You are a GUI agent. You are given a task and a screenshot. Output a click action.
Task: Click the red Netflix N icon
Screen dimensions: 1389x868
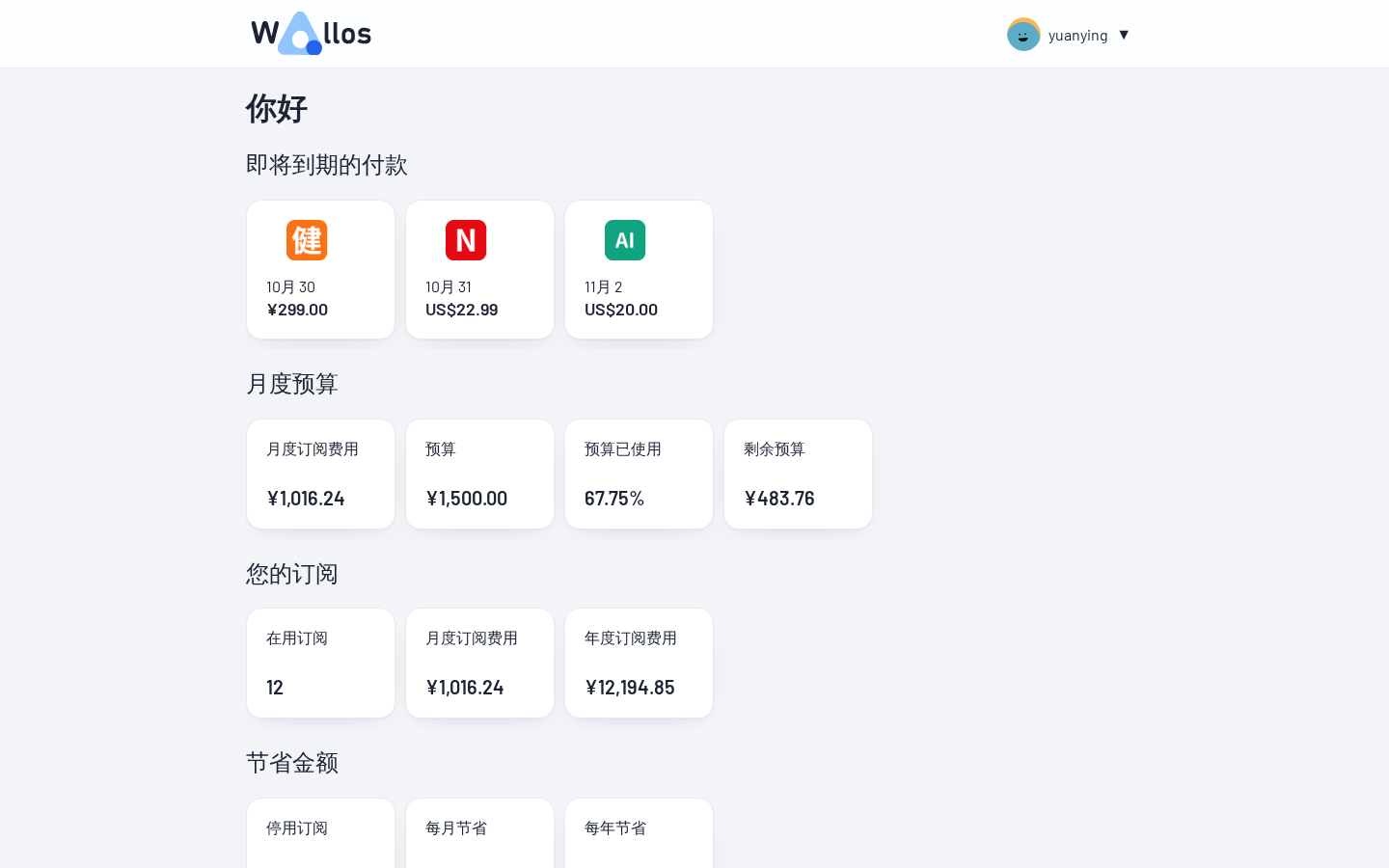466,240
